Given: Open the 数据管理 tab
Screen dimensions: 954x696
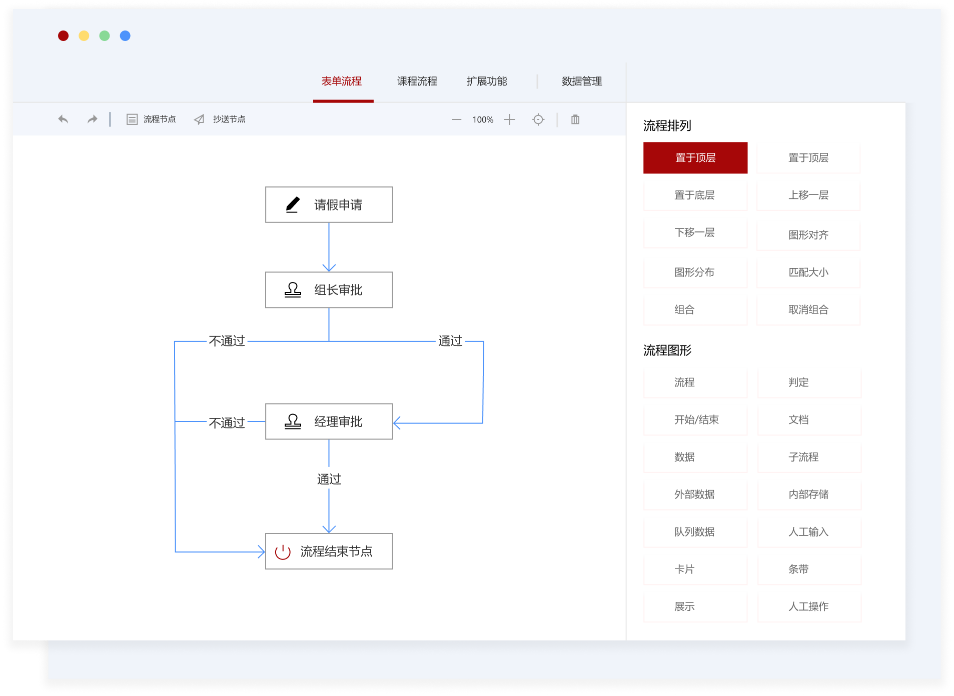Looking at the screenshot, I should [x=582, y=81].
